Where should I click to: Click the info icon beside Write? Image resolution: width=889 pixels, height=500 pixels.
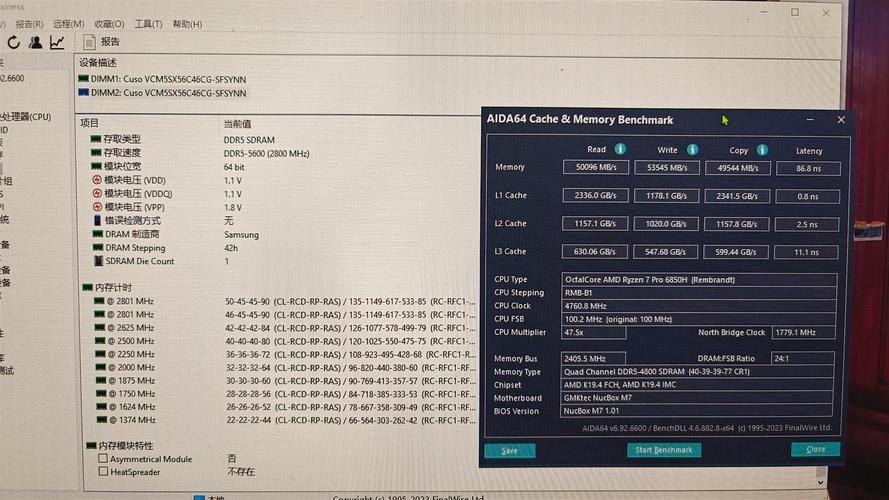click(692, 149)
